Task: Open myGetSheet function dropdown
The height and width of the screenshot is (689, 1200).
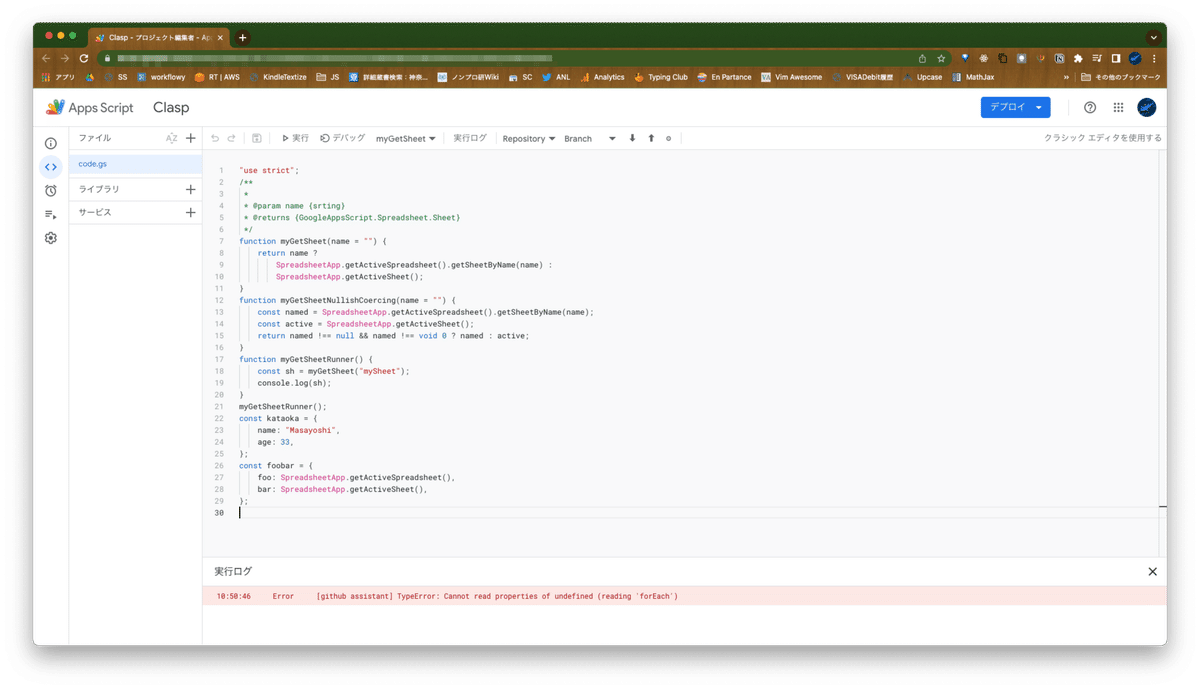Action: click(x=406, y=138)
